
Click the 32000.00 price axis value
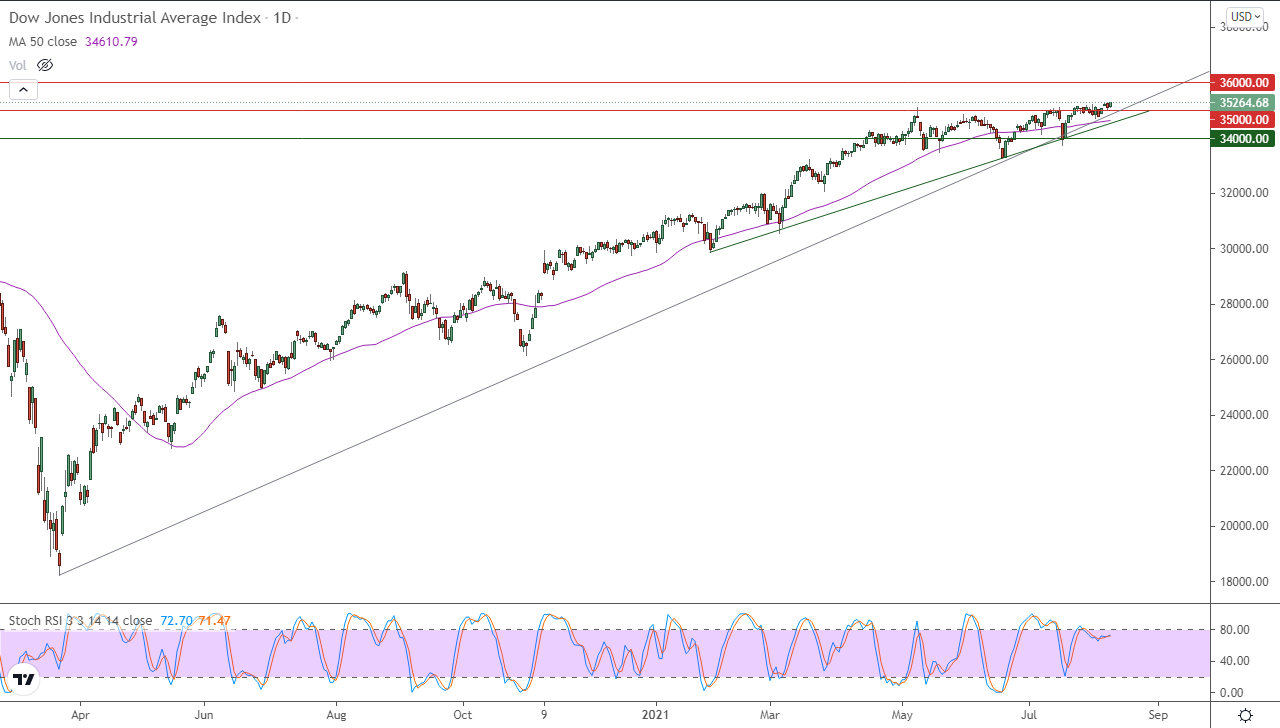click(x=1244, y=193)
